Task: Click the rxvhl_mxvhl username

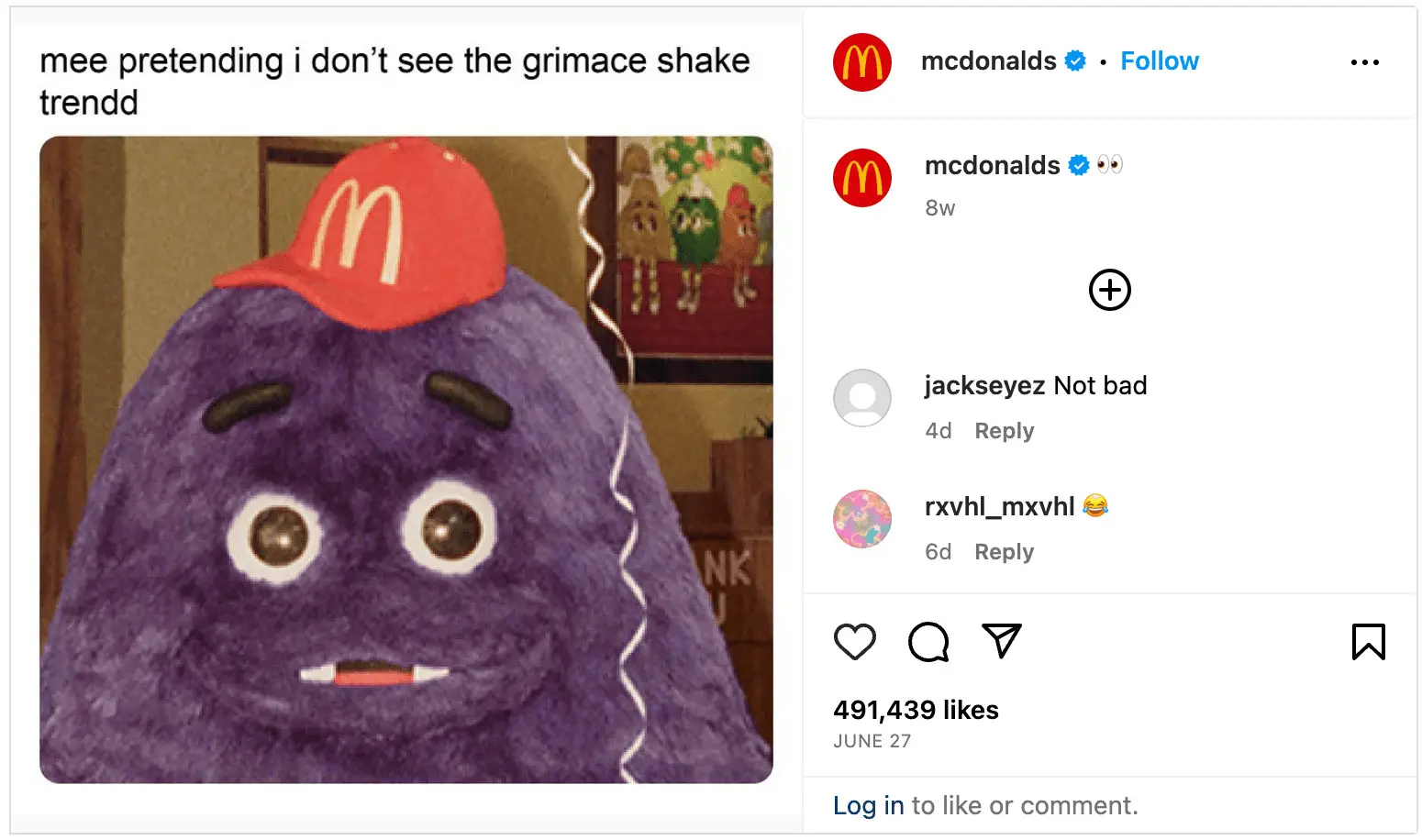Action: [999, 506]
